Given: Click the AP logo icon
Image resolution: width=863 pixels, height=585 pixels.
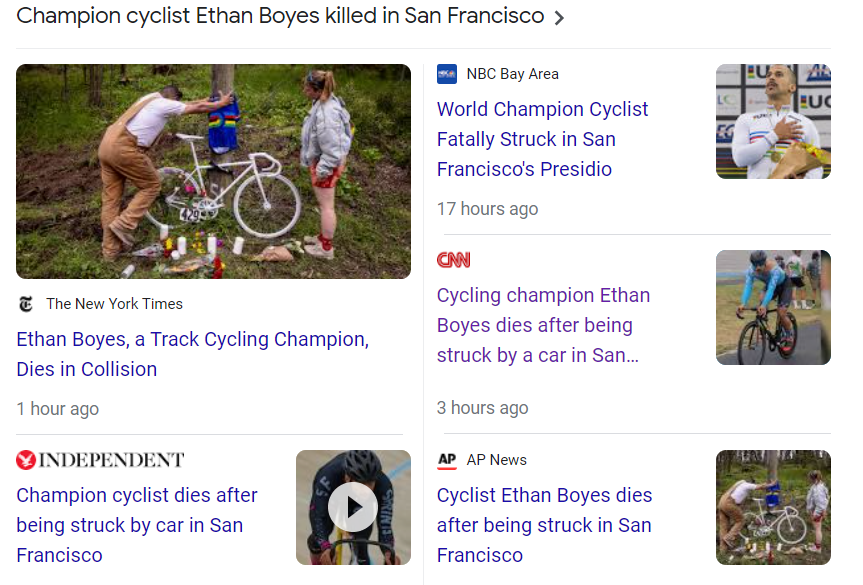Looking at the screenshot, I should tap(447, 460).
